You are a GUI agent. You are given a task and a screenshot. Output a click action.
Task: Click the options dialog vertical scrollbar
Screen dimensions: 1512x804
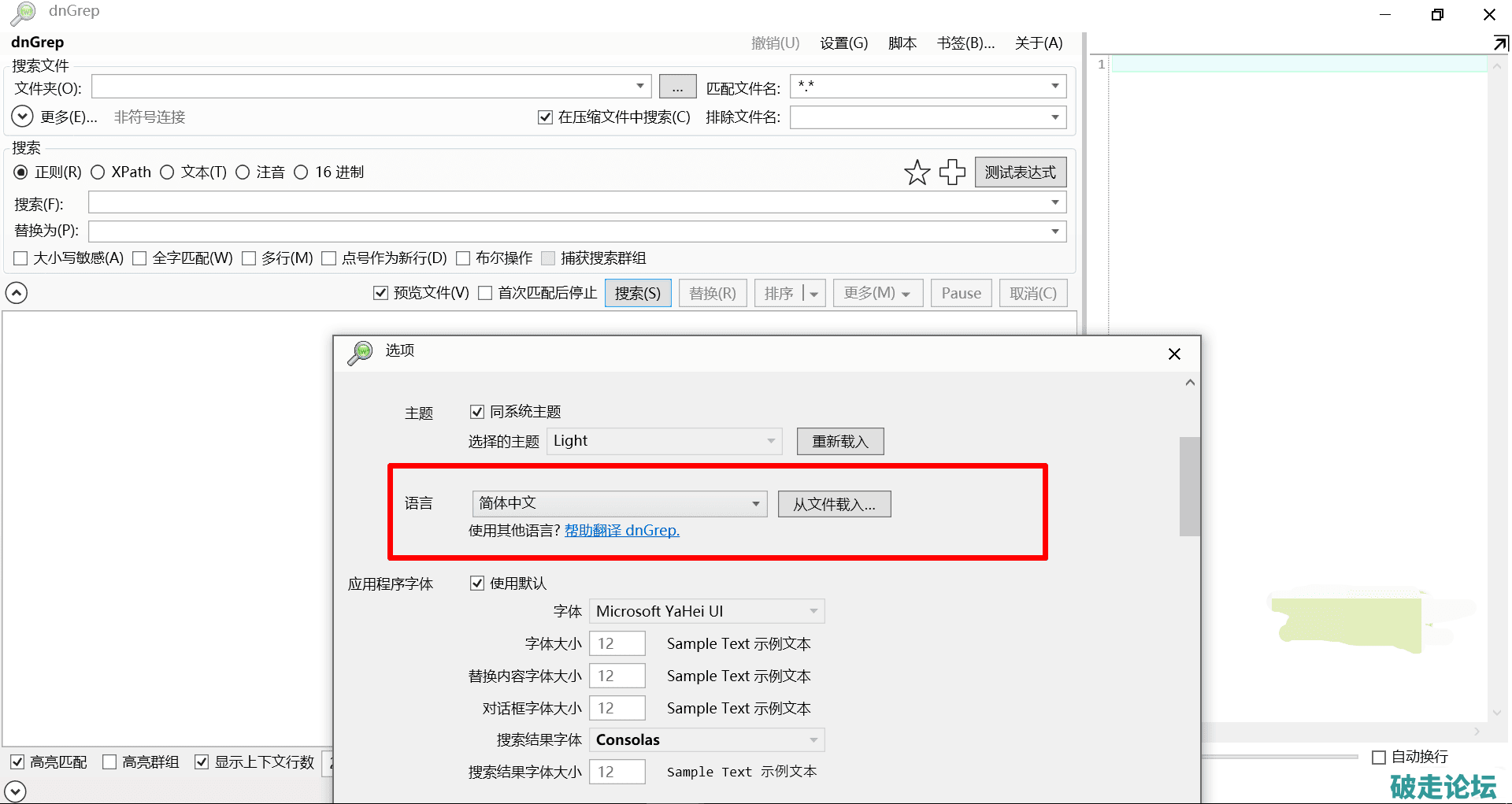[x=1189, y=487]
